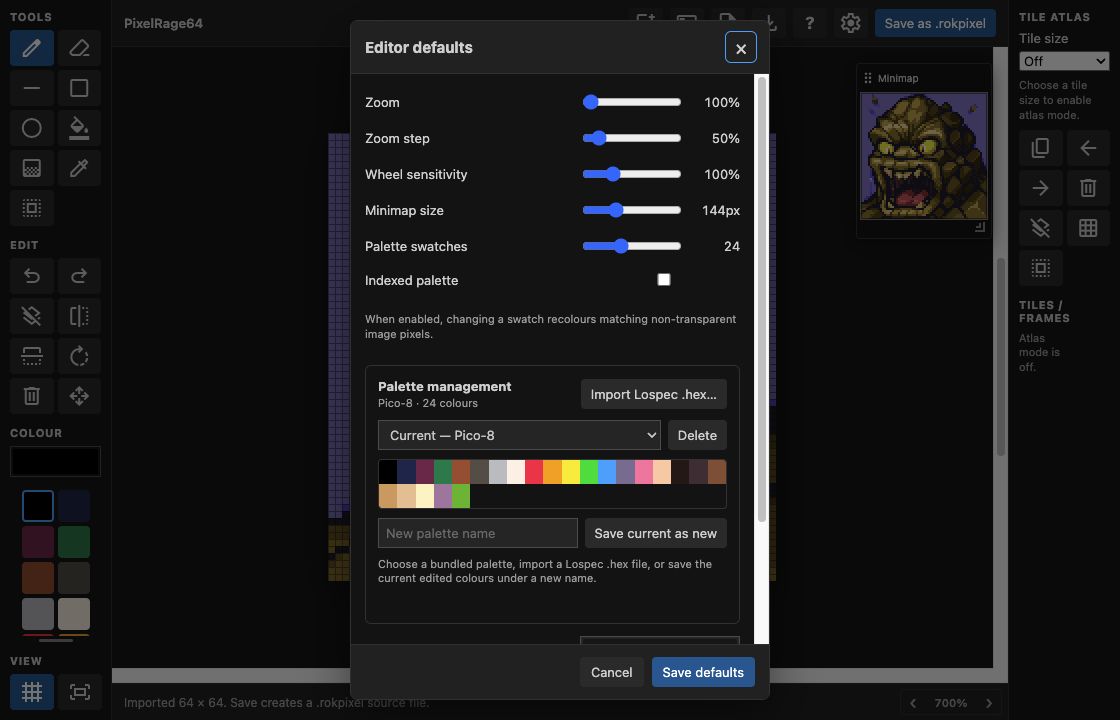Adjust the Zoom step slider
Screen dimensions: 1120x720
click(x=631, y=138)
